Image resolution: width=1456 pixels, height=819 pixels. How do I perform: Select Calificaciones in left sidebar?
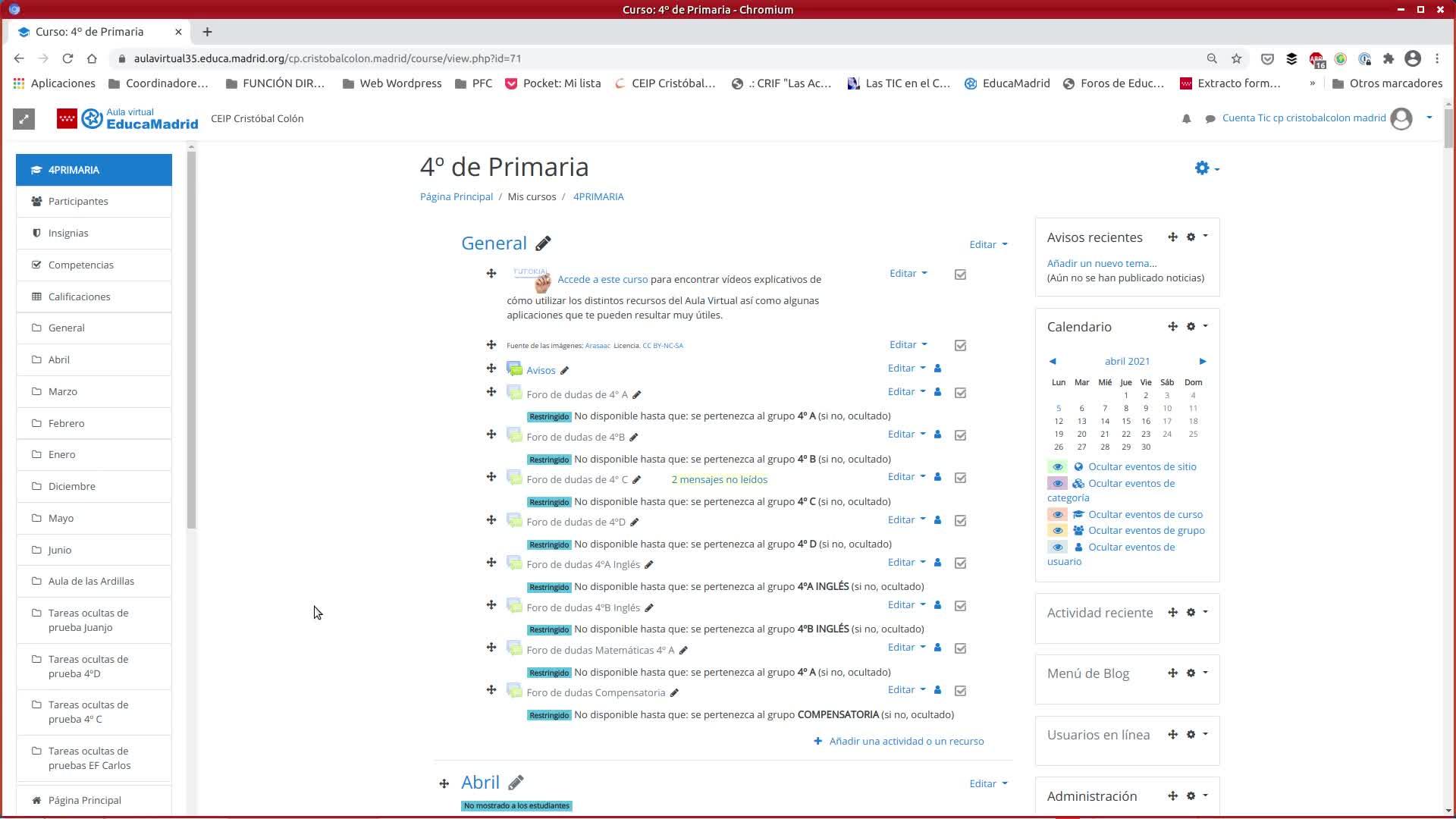(x=79, y=297)
